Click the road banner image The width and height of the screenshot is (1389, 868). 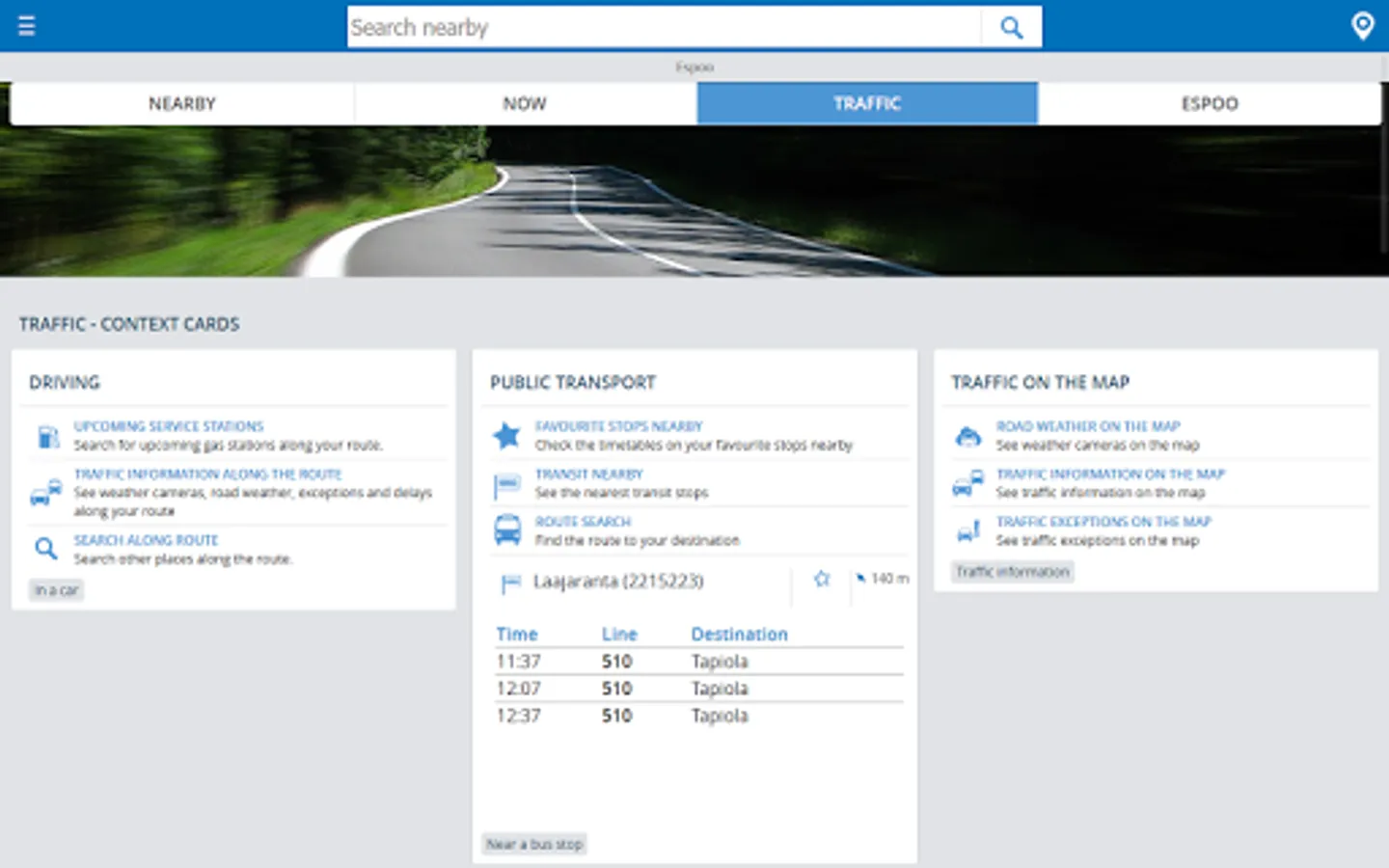694,201
